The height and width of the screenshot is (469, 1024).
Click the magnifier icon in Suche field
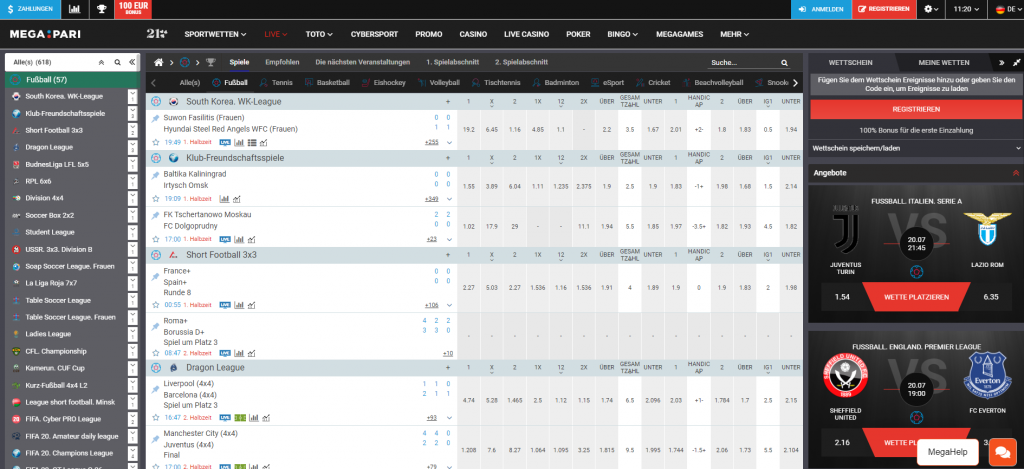point(784,63)
